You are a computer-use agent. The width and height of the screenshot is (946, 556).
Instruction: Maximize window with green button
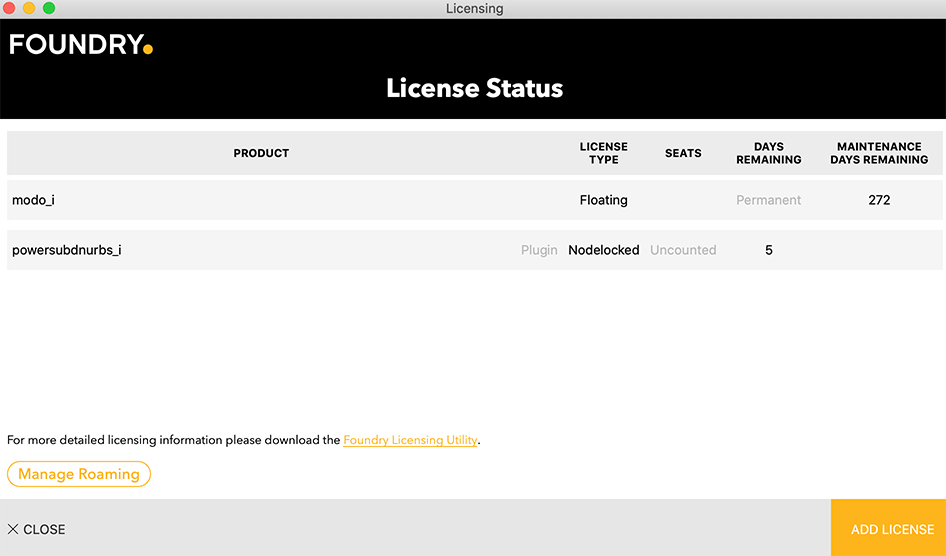[49, 8]
